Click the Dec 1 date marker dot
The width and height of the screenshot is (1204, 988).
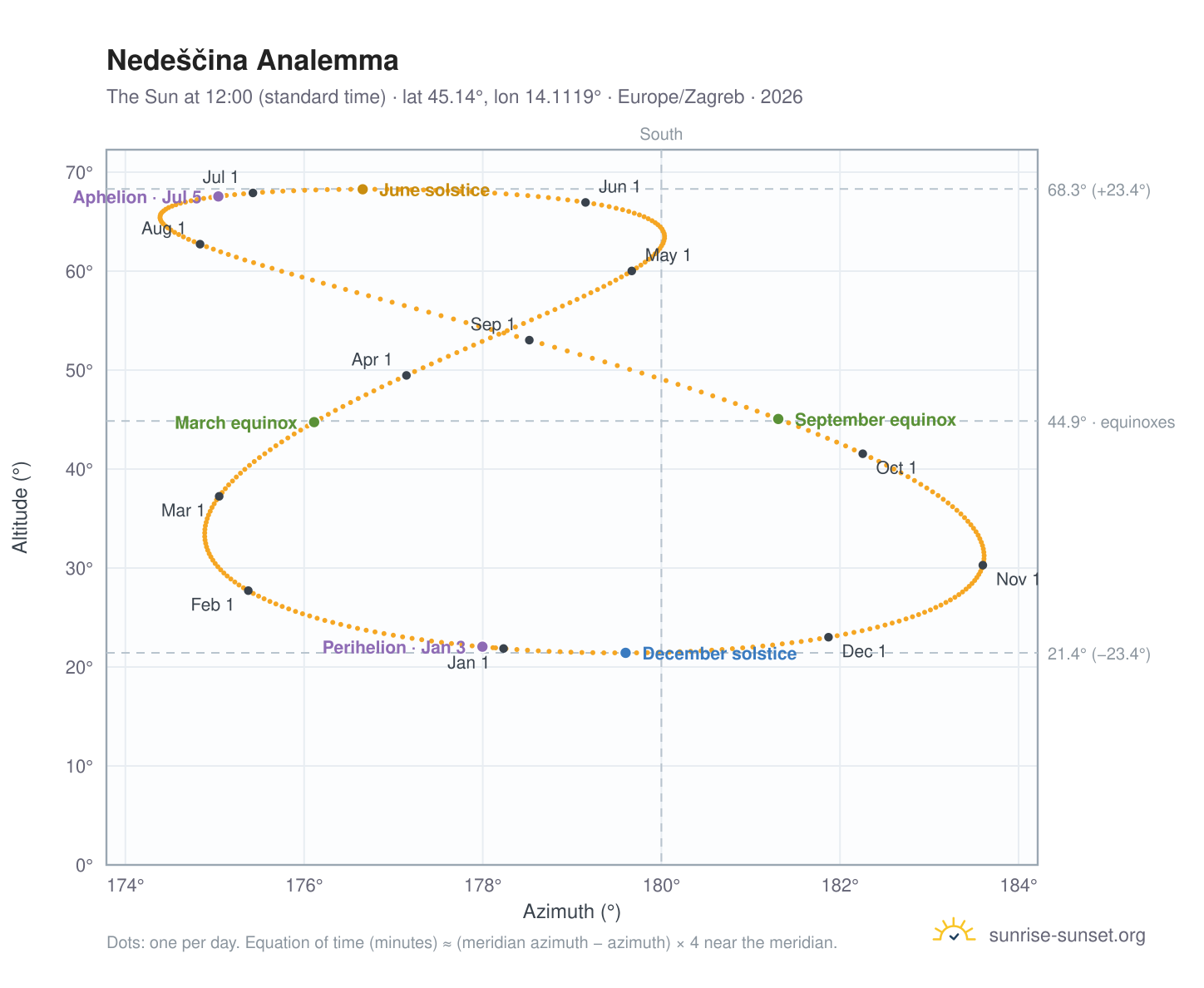tap(828, 637)
